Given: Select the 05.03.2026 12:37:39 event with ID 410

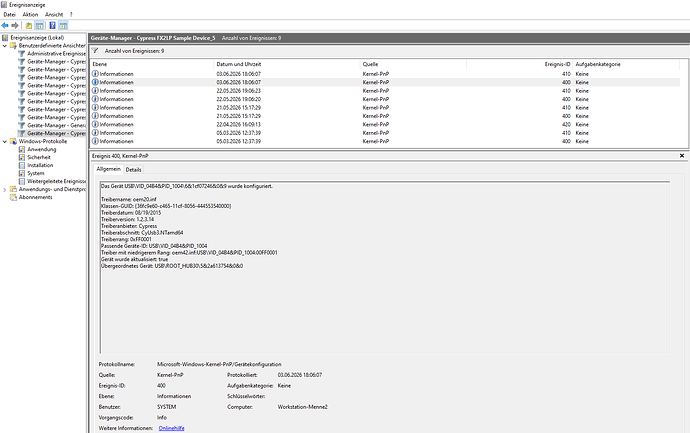Looking at the screenshot, I should pyautogui.click(x=385, y=133).
